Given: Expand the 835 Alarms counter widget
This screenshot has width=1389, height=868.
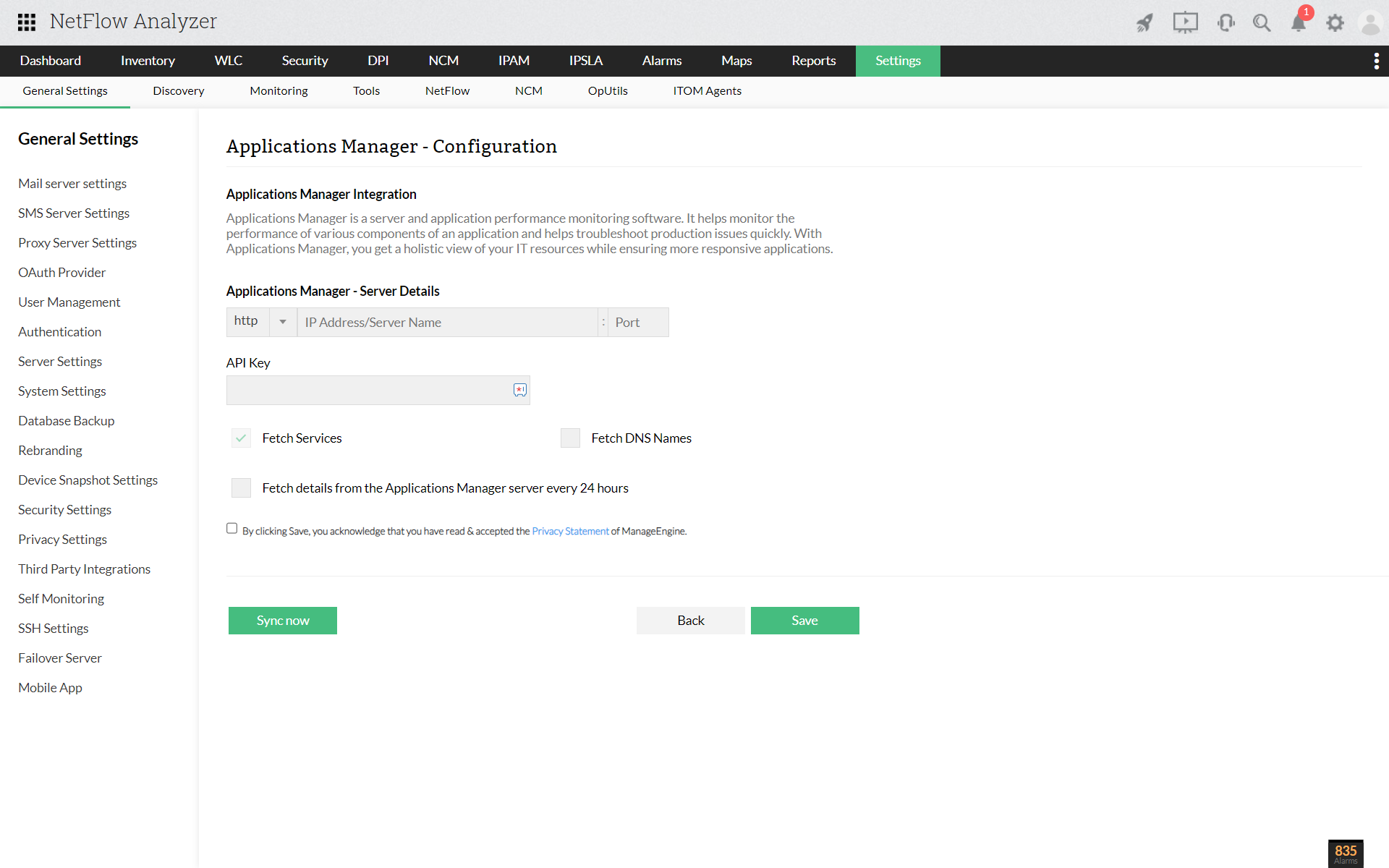Looking at the screenshot, I should point(1346,853).
